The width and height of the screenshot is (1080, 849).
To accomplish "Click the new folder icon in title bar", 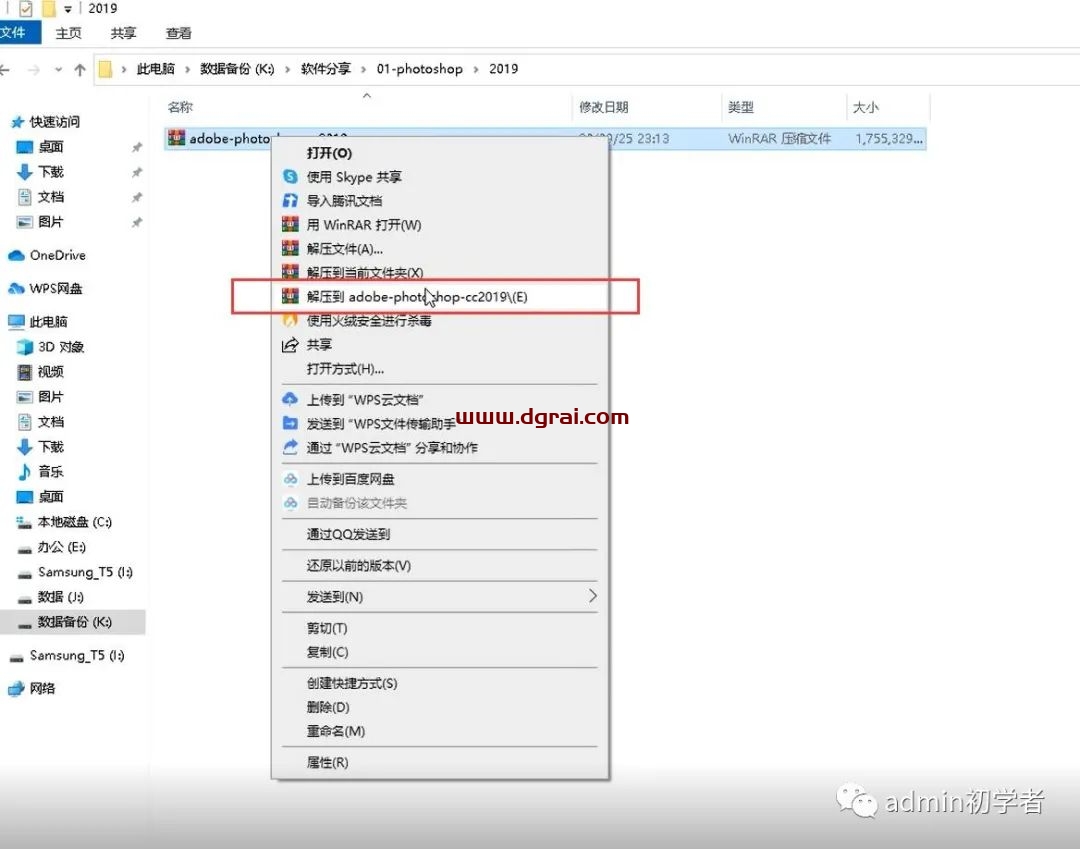I will [48, 9].
